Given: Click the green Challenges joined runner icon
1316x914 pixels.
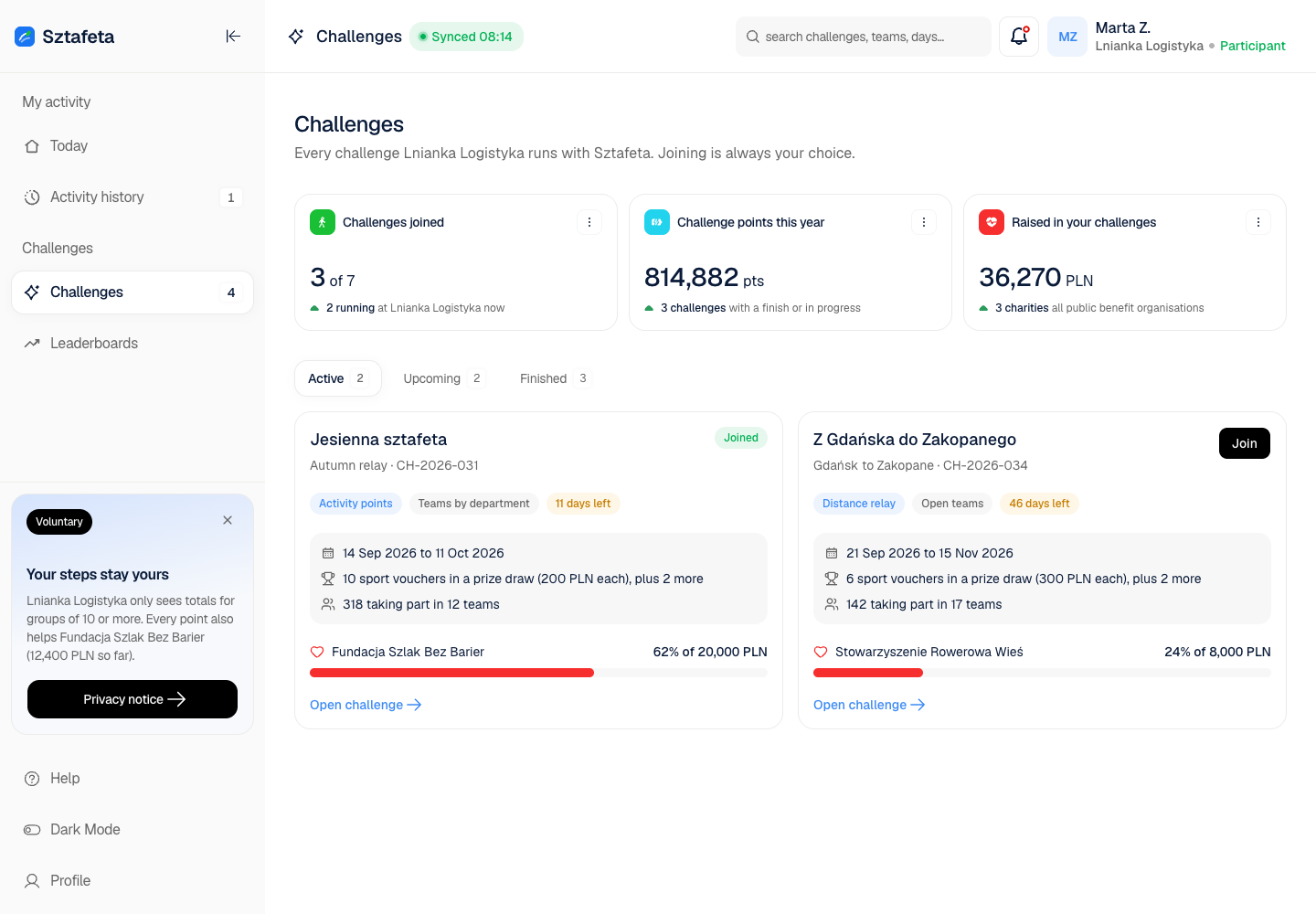Looking at the screenshot, I should pos(323,222).
